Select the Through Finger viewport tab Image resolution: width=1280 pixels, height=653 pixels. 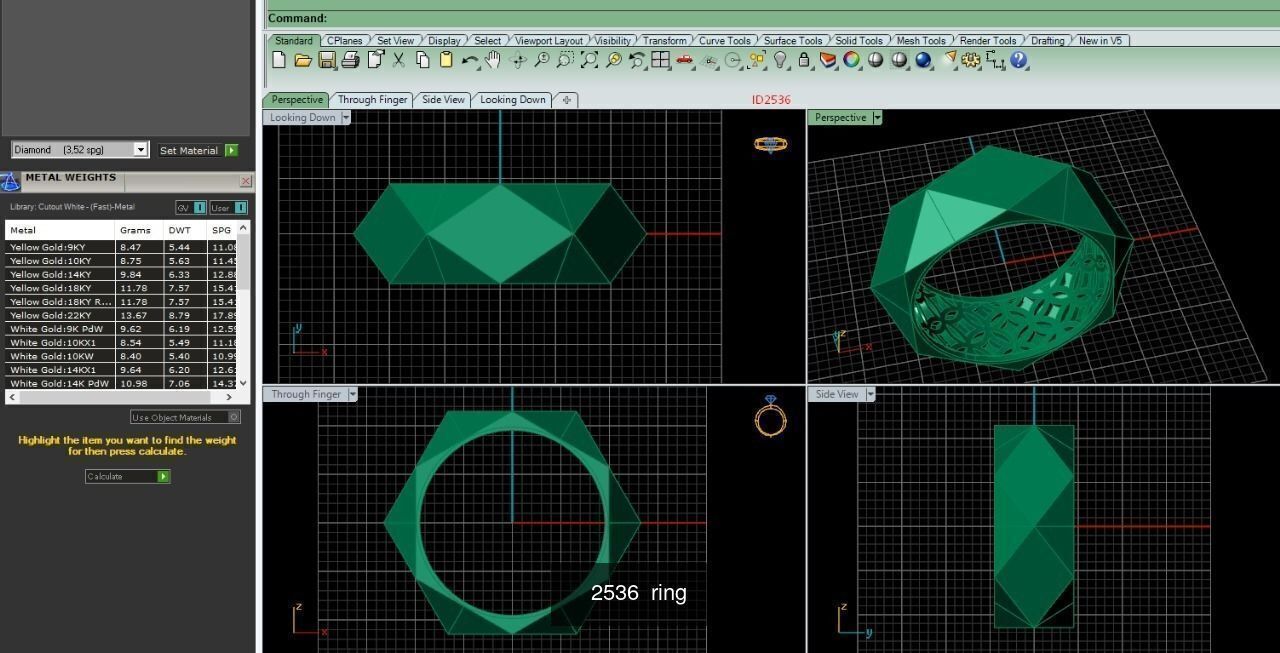tap(372, 100)
